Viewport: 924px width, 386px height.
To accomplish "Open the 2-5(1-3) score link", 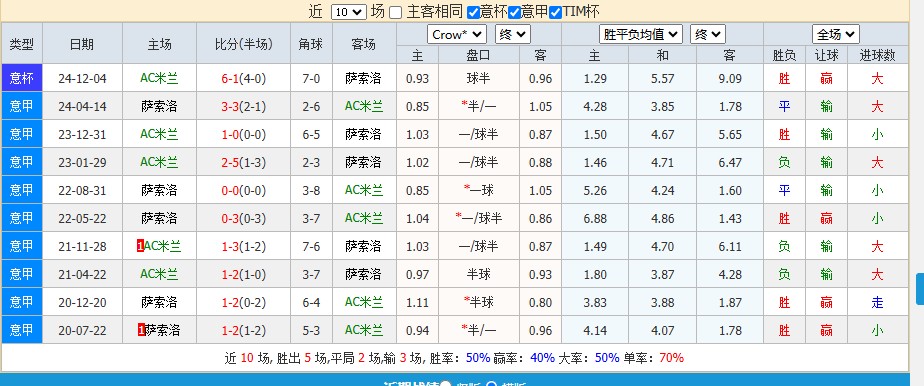I will click(x=243, y=163).
